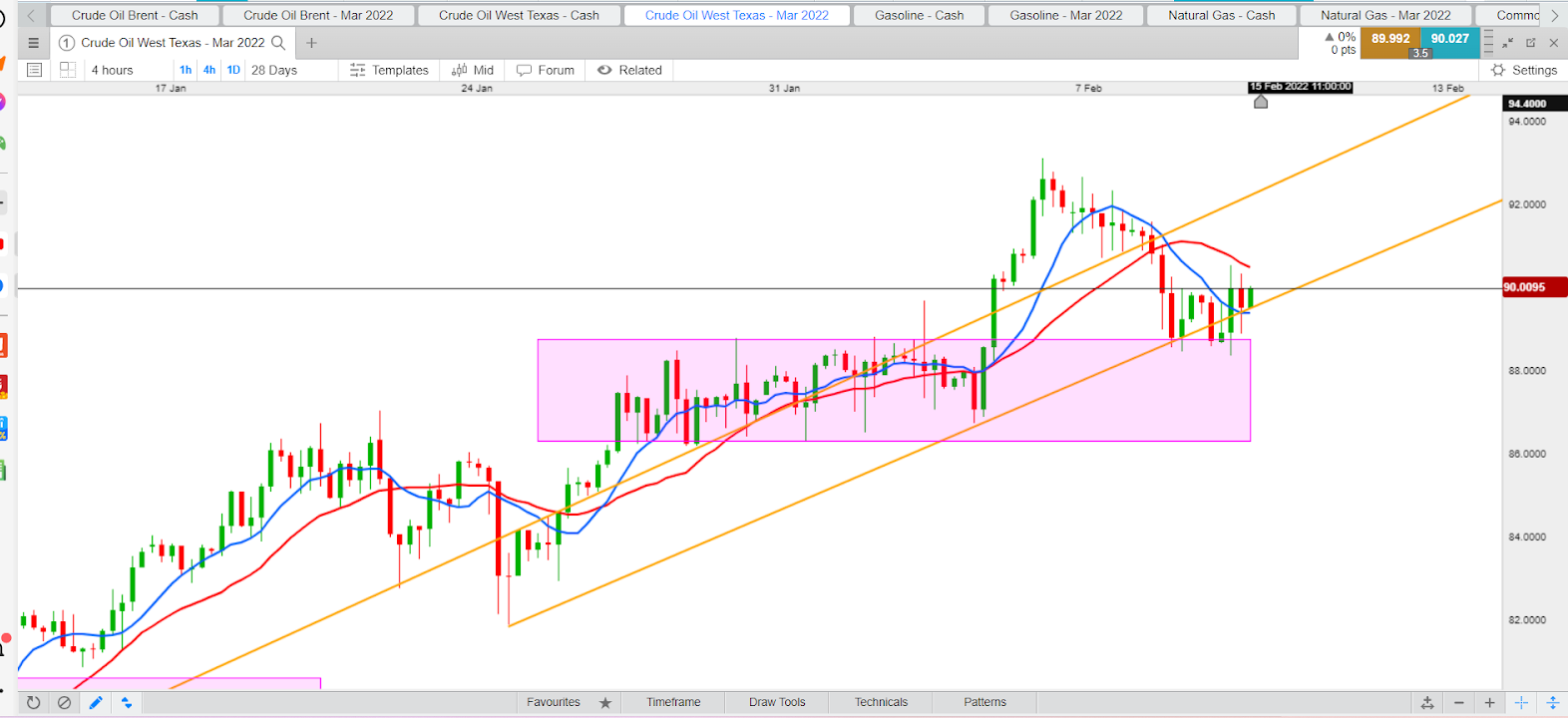Open Crude Oil West Texas - Cash tab

click(519, 15)
